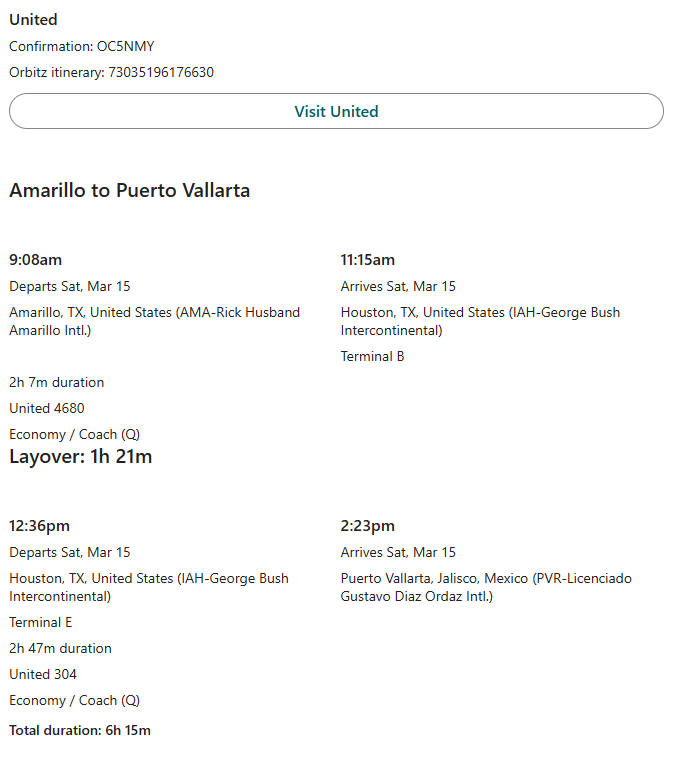
Task: Click the United 304 flight number
Action: (43, 674)
